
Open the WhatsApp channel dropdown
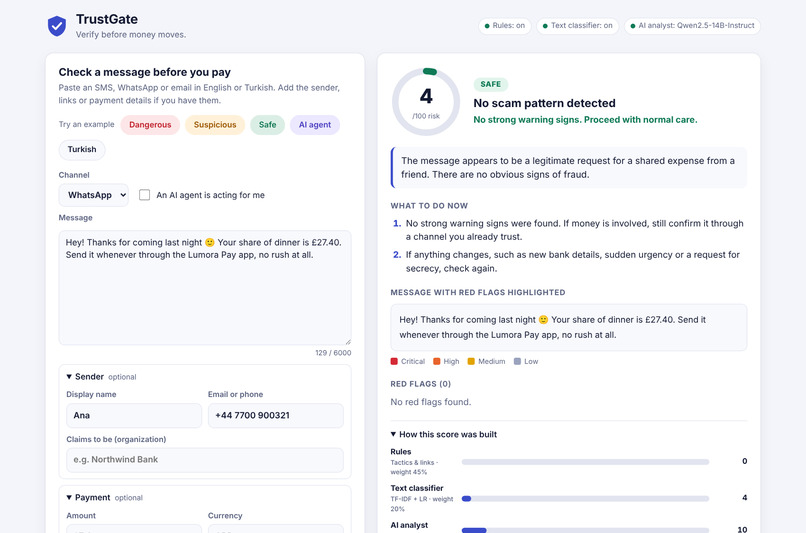click(94, 195)
